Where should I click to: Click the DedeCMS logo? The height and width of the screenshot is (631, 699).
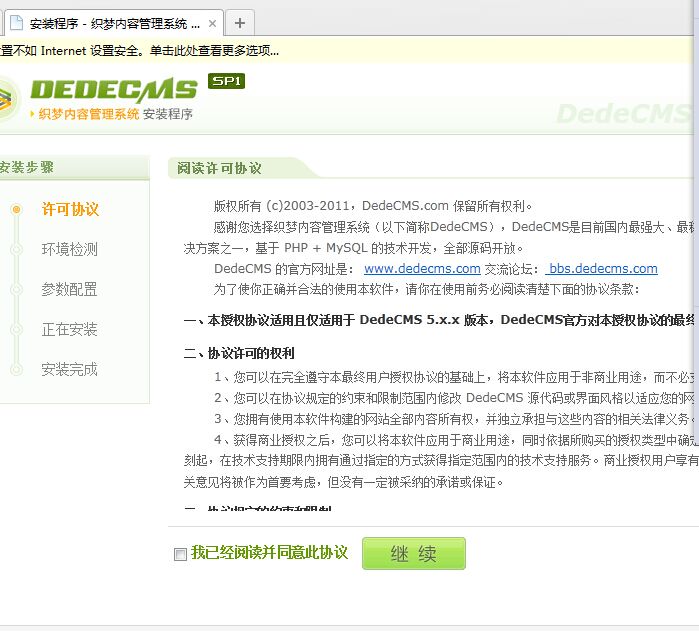(x=100, y=90)
